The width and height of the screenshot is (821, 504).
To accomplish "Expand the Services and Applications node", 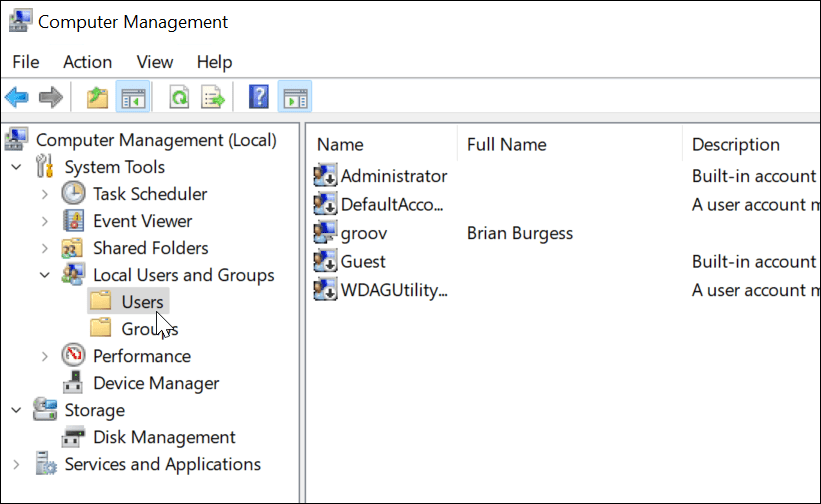I will pos(16,464).
